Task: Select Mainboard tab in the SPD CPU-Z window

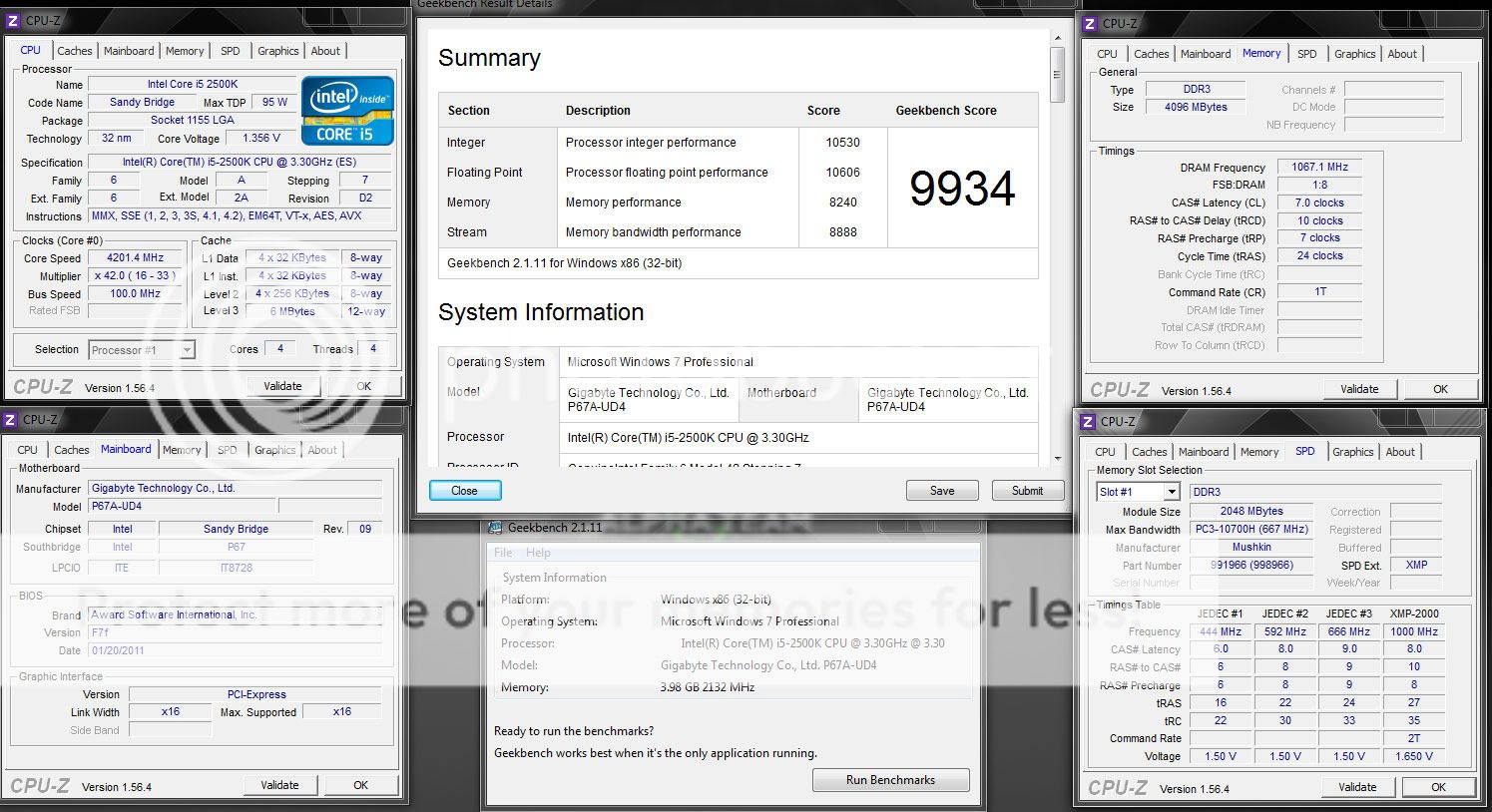Action: click(1204, 452)
